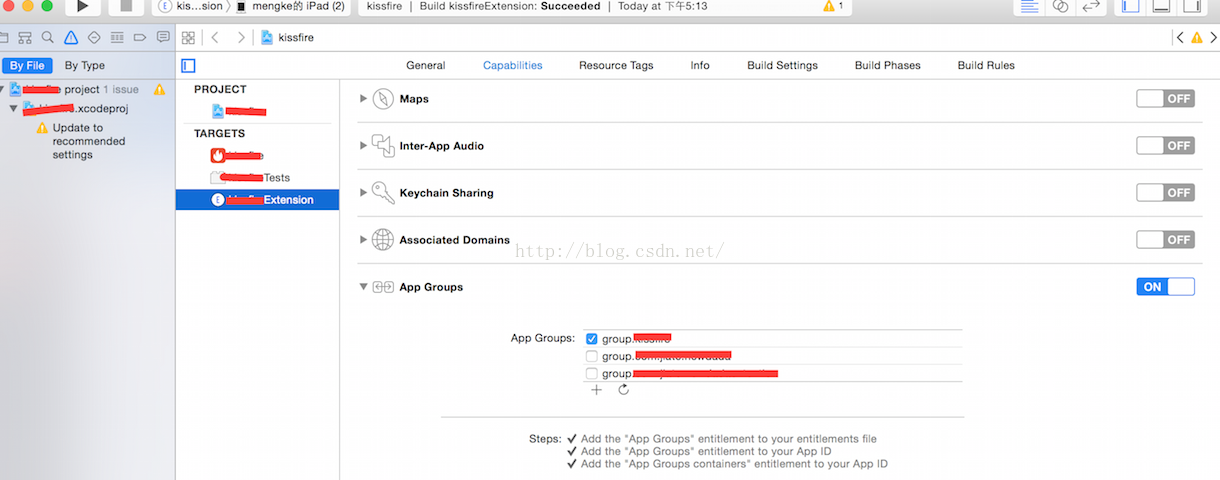This screenshot has width=1220, height=480.
Task: Go forward in jump bar history
Action: (241, 38)
